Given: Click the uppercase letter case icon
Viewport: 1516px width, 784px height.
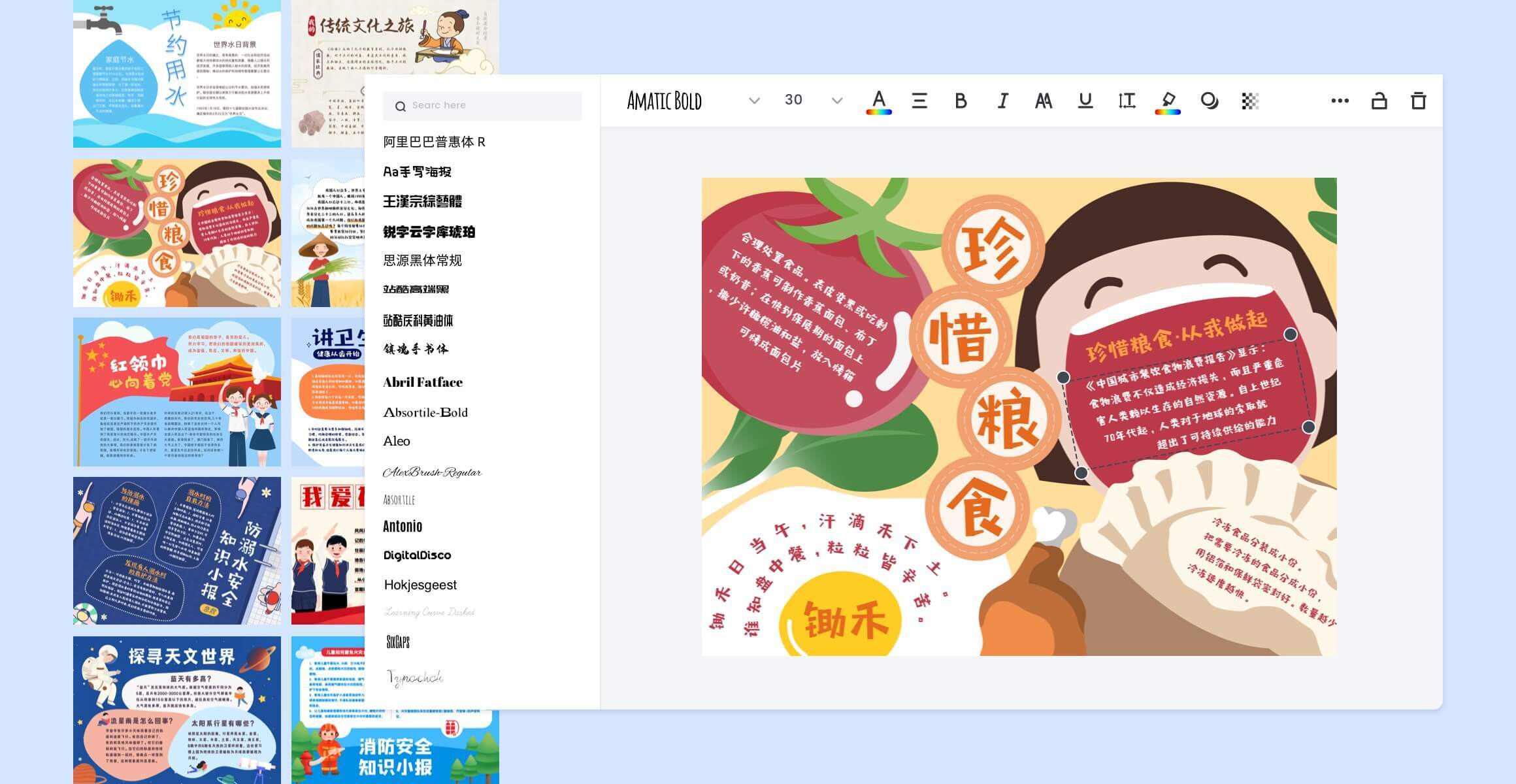Looking at the screenshot, I should pyautogui.click(x=1044, y=101).
